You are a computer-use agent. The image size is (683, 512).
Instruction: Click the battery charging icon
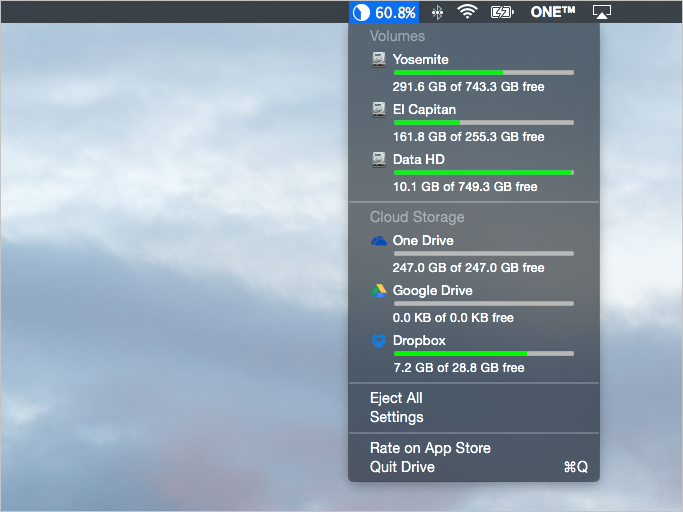(502, 12)
